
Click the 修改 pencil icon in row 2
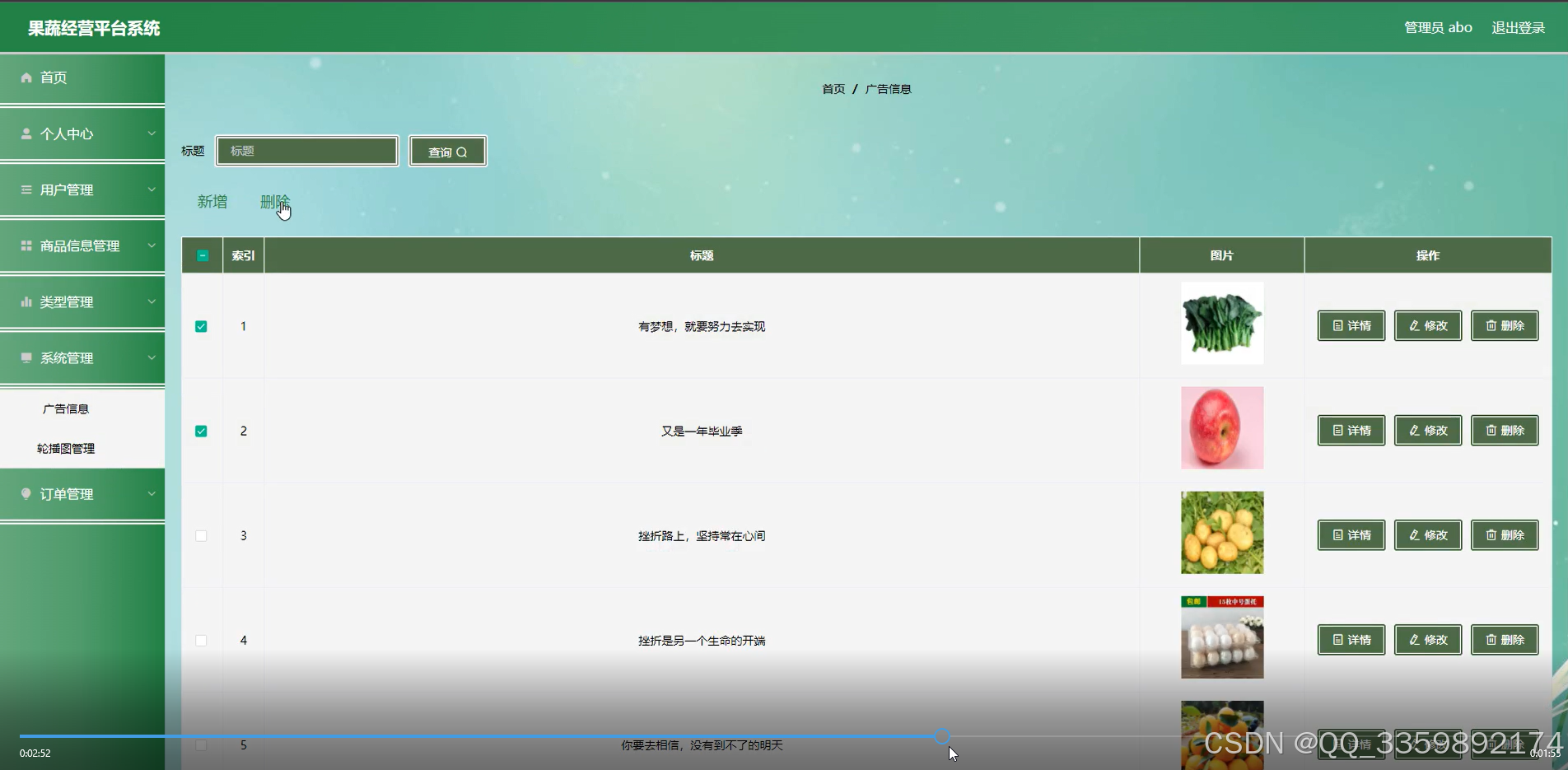(x=1414, y=431)
